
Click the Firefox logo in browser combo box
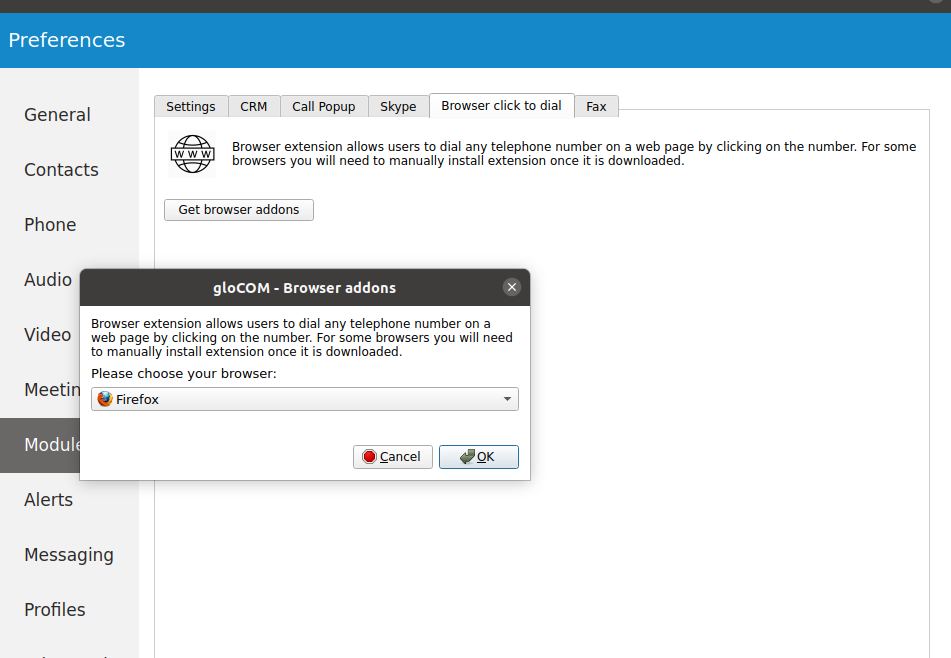tap(105, 399)
